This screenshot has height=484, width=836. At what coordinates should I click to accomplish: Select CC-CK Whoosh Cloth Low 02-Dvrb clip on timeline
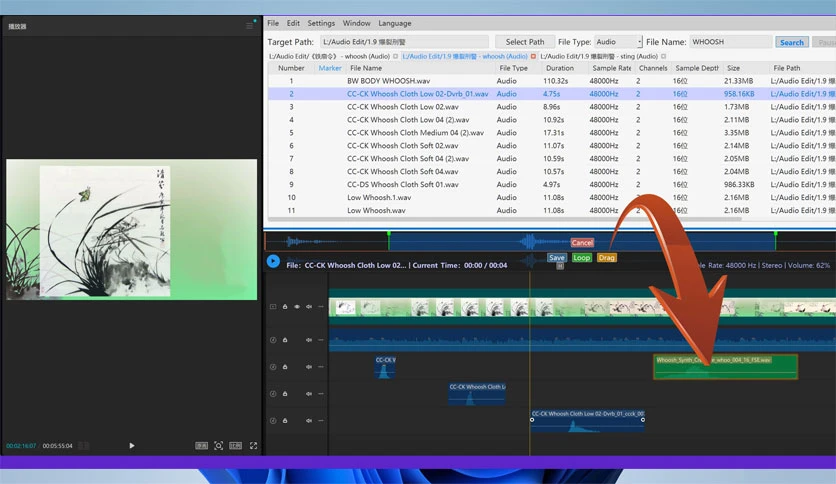(x=588, y=421)
